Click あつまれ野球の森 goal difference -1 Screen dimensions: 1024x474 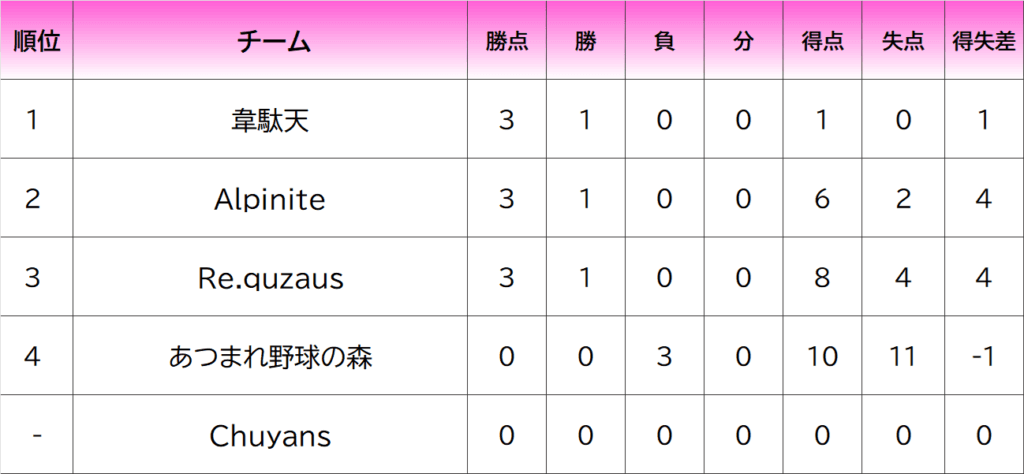(983, 357)
